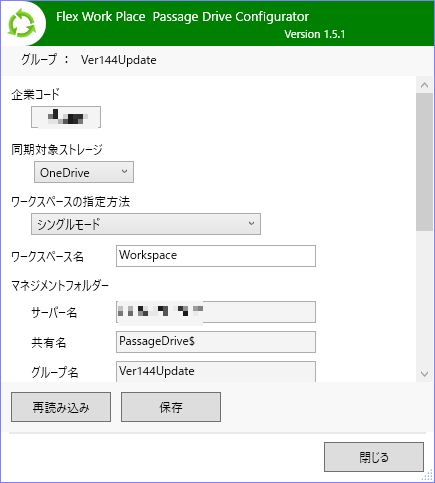Click the 同期対象ストレージ label
The image size is (435, 483).
click(x=57, y=150)
